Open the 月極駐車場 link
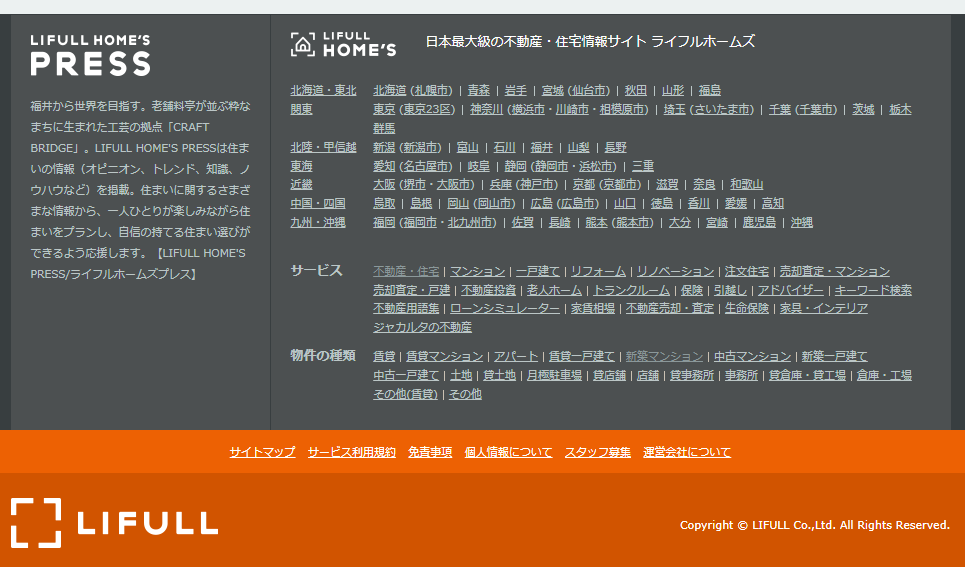Screen dimensions: 965x567 click(x=555, y=376)
